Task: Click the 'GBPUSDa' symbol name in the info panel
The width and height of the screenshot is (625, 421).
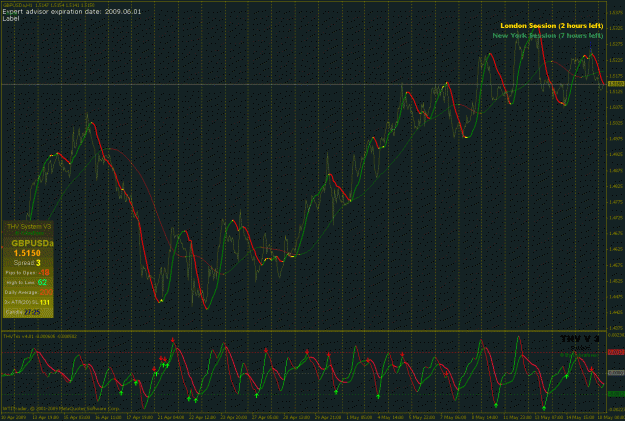Action: point(32,243)
